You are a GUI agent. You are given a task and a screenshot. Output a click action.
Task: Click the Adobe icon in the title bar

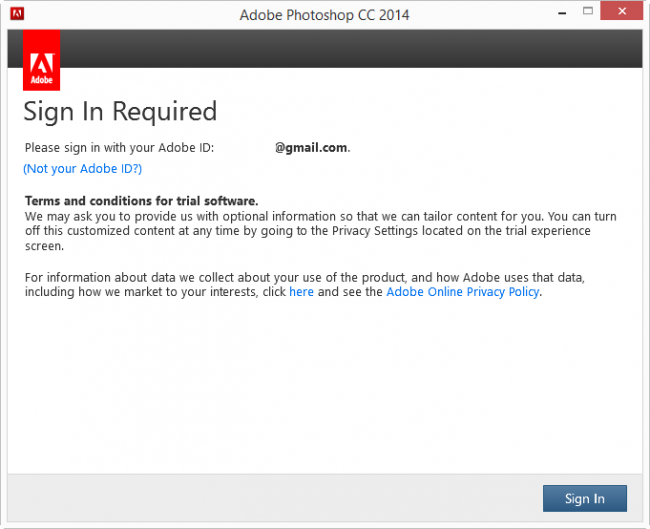pos(17,14)
